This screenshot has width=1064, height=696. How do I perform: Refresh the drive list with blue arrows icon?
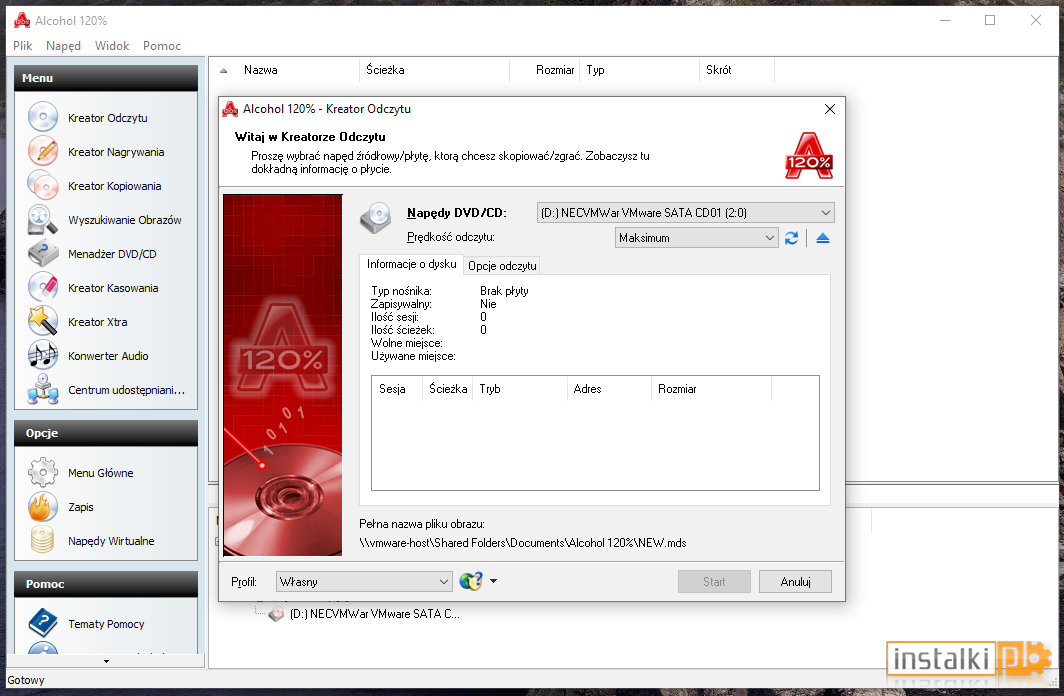pyautogui.click(x=791, y=238)
